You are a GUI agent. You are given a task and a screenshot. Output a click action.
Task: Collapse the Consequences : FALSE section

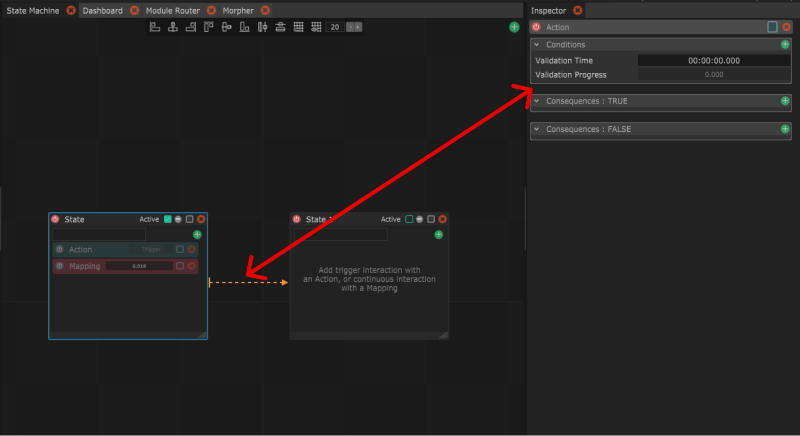click(537, 130)
